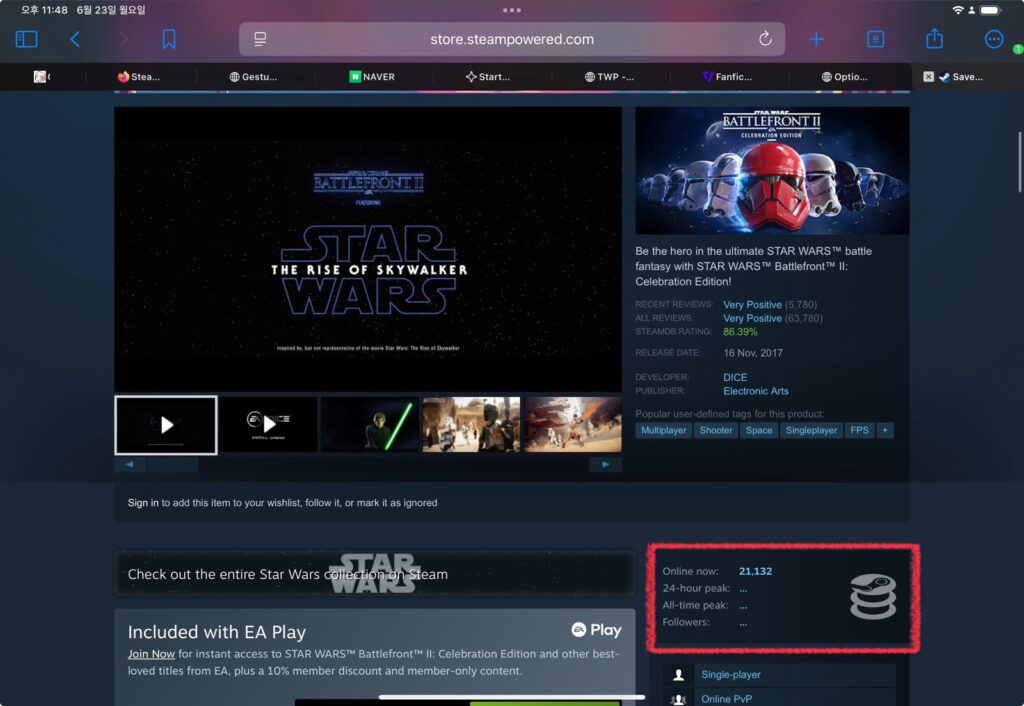Close the Save... tab
1024x706 pixels.
[x=928, y=76]
